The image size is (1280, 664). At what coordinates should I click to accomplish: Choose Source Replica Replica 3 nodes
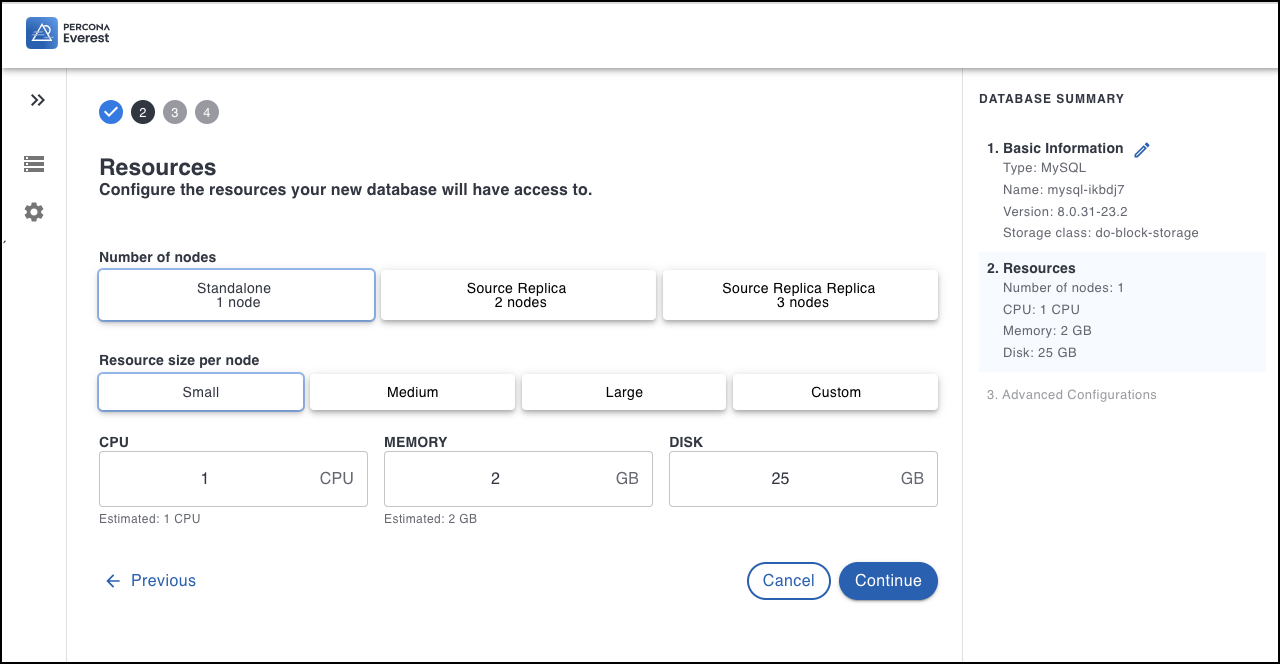[800, 295]
